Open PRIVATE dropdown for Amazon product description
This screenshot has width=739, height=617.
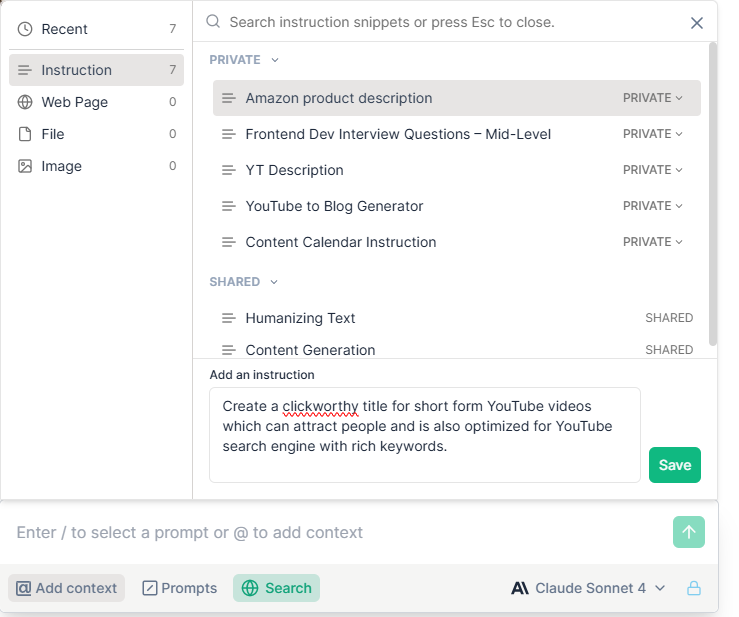(x=652, y=98)
